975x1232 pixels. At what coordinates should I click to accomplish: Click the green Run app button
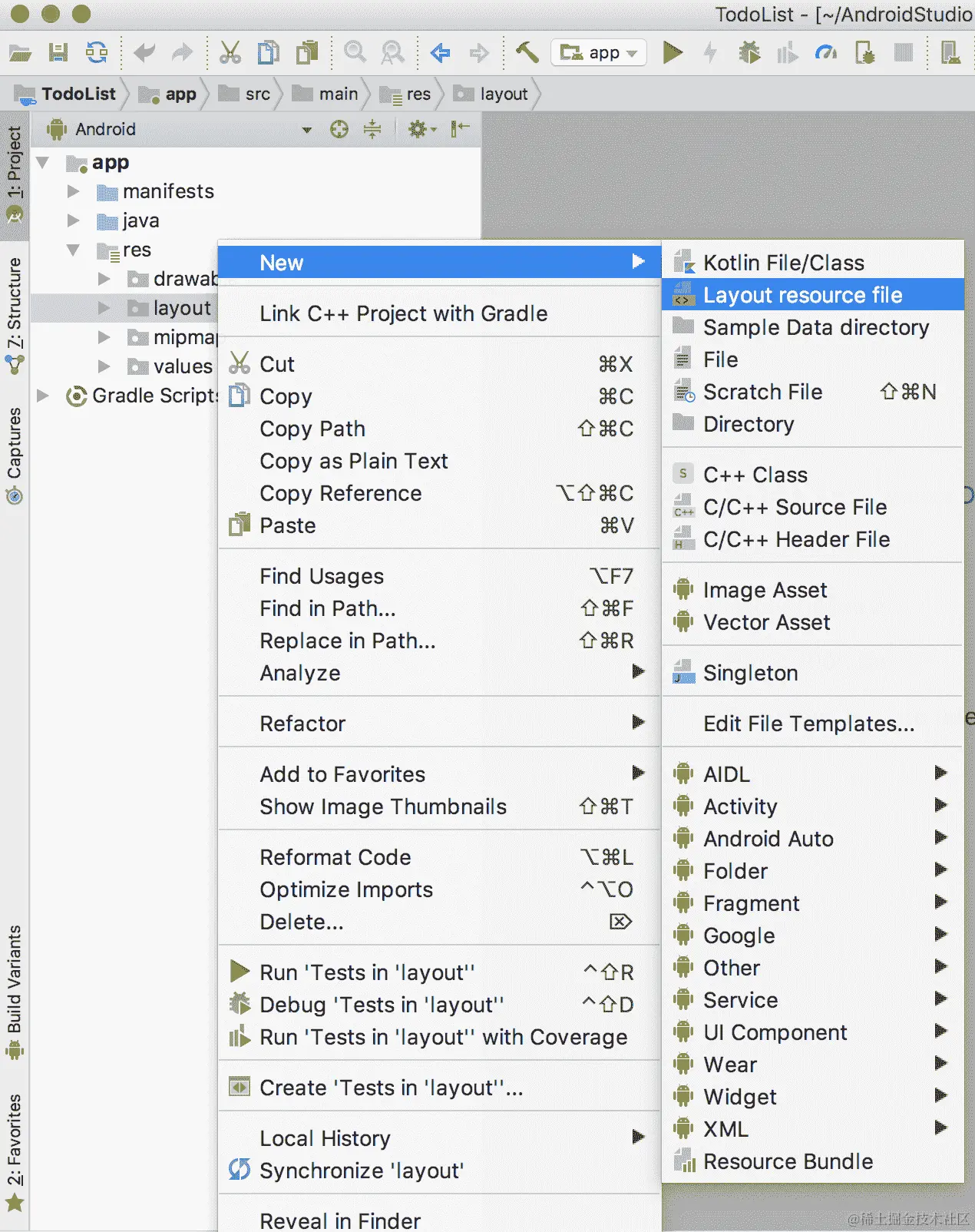click(x=673, y=52)
